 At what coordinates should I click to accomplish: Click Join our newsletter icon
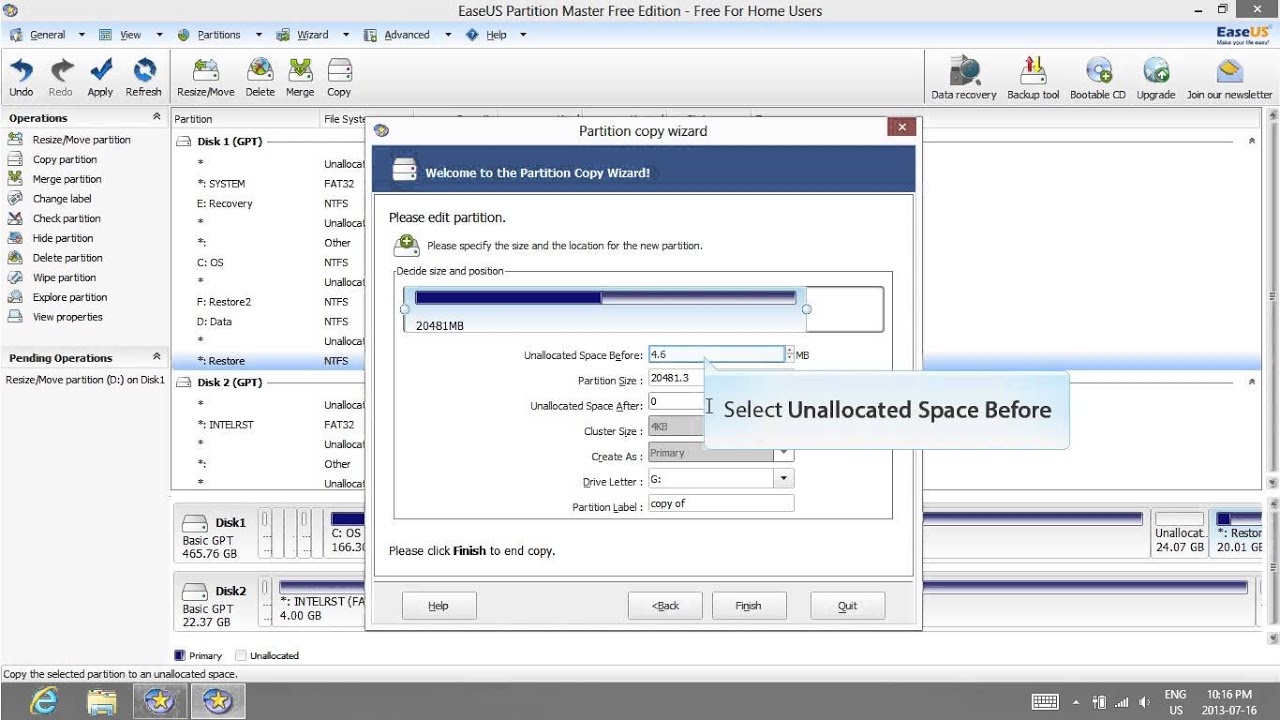[1230, 79]
